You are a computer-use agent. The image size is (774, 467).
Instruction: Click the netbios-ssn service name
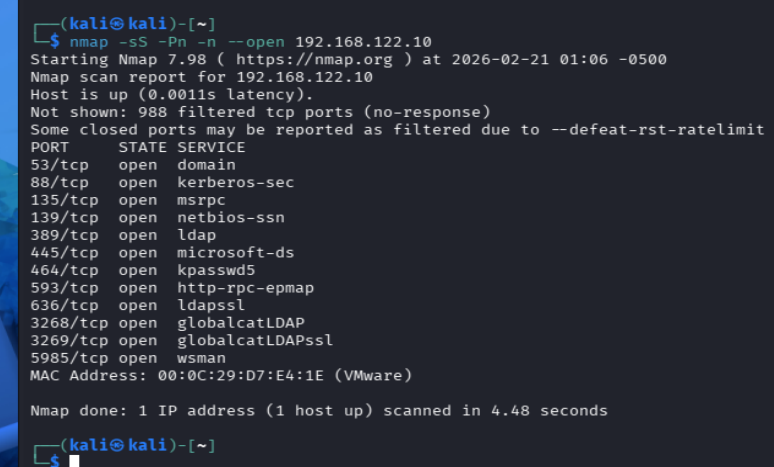231,217
